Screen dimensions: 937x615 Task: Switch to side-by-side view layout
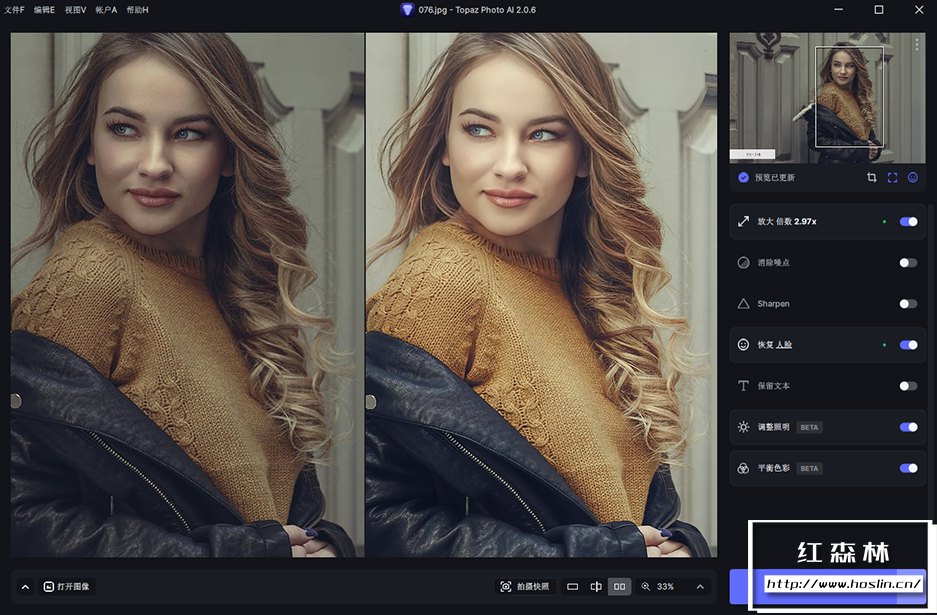[620, 587]
